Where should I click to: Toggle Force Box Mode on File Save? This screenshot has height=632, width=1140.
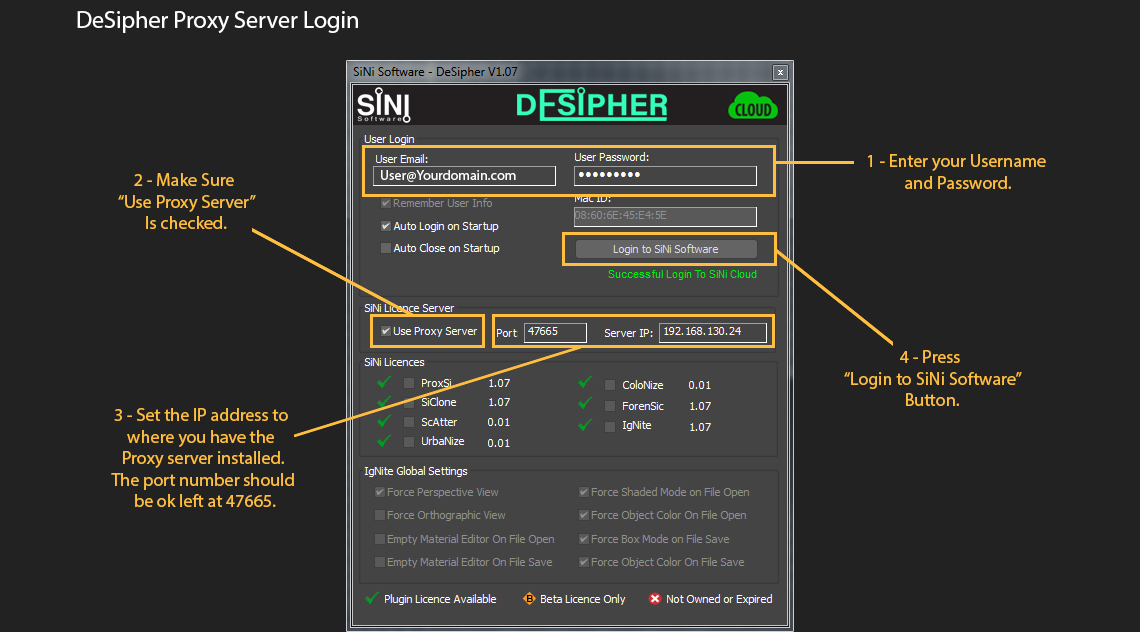coord(584,539)
